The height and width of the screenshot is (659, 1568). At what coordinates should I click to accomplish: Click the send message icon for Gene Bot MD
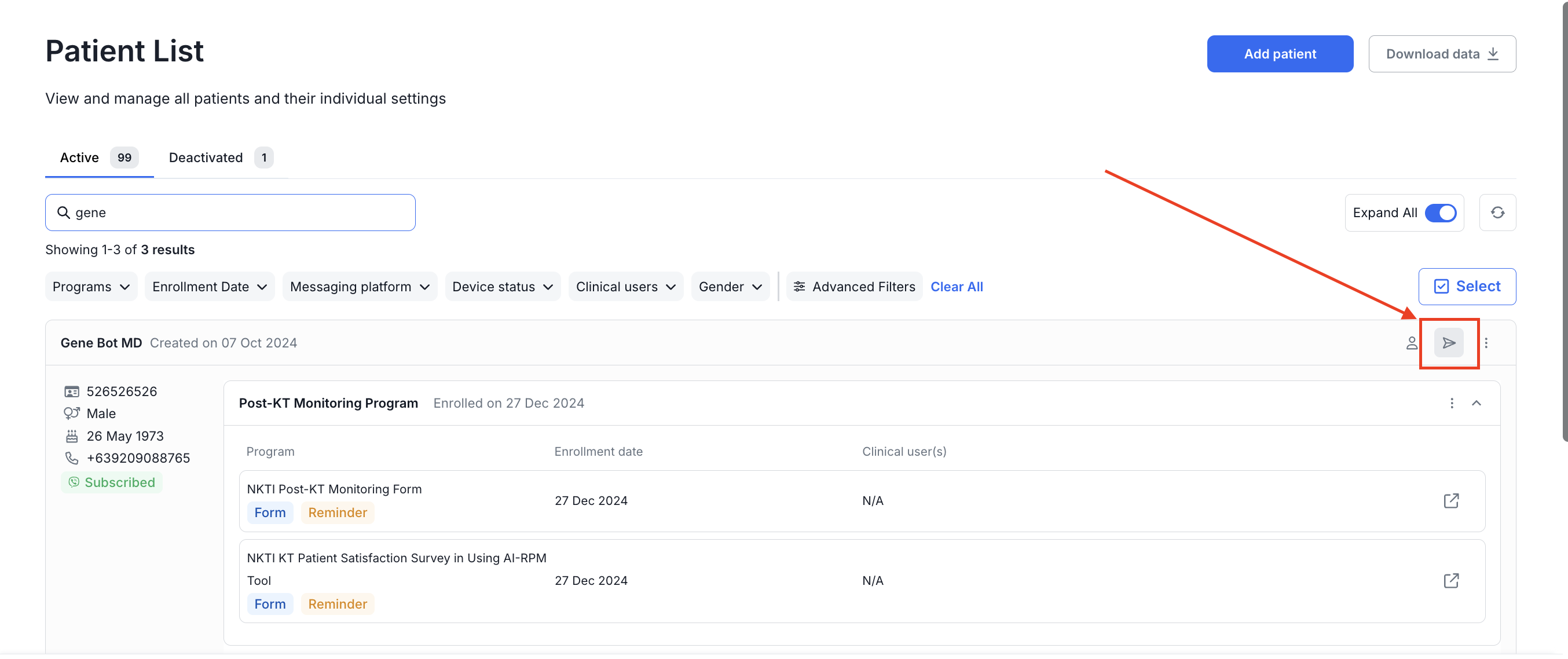tap(1449, 343)
